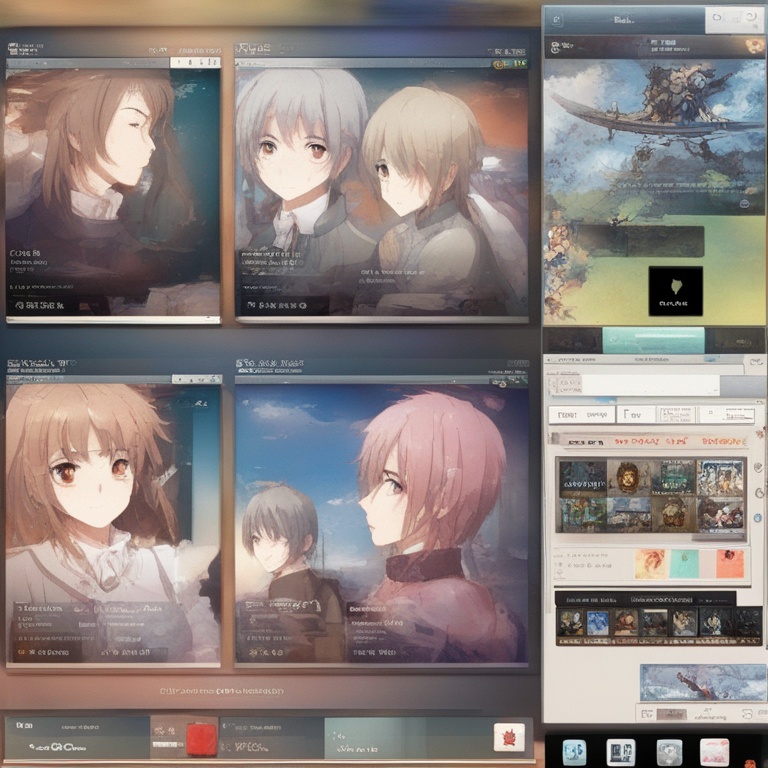Image resolution: width=768 pixels, height=768 pixels.
Task: Click the small round icon on the airship painting
Action: [744, 204]
